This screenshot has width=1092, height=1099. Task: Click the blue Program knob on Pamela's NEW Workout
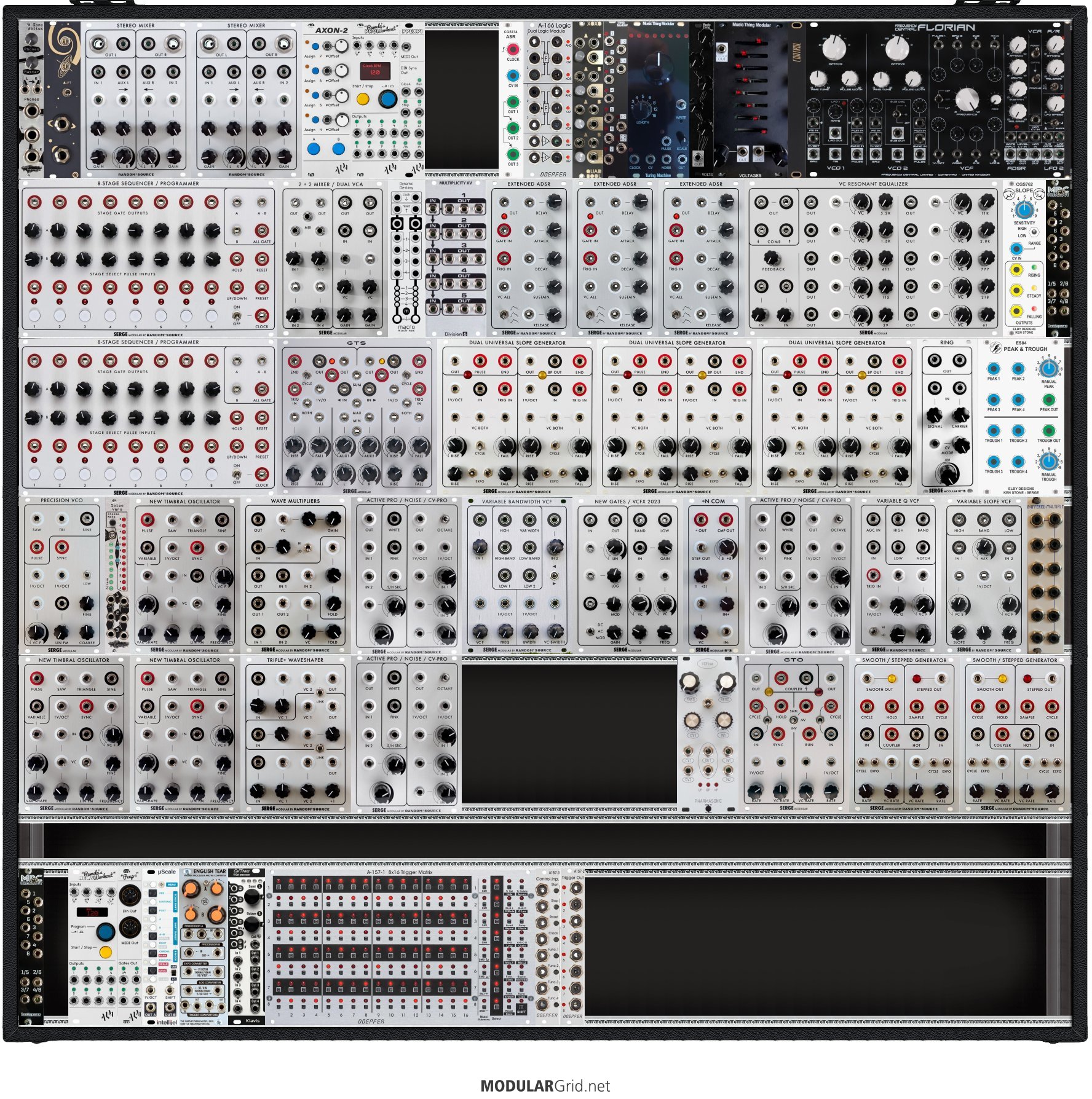pos(106,931)
